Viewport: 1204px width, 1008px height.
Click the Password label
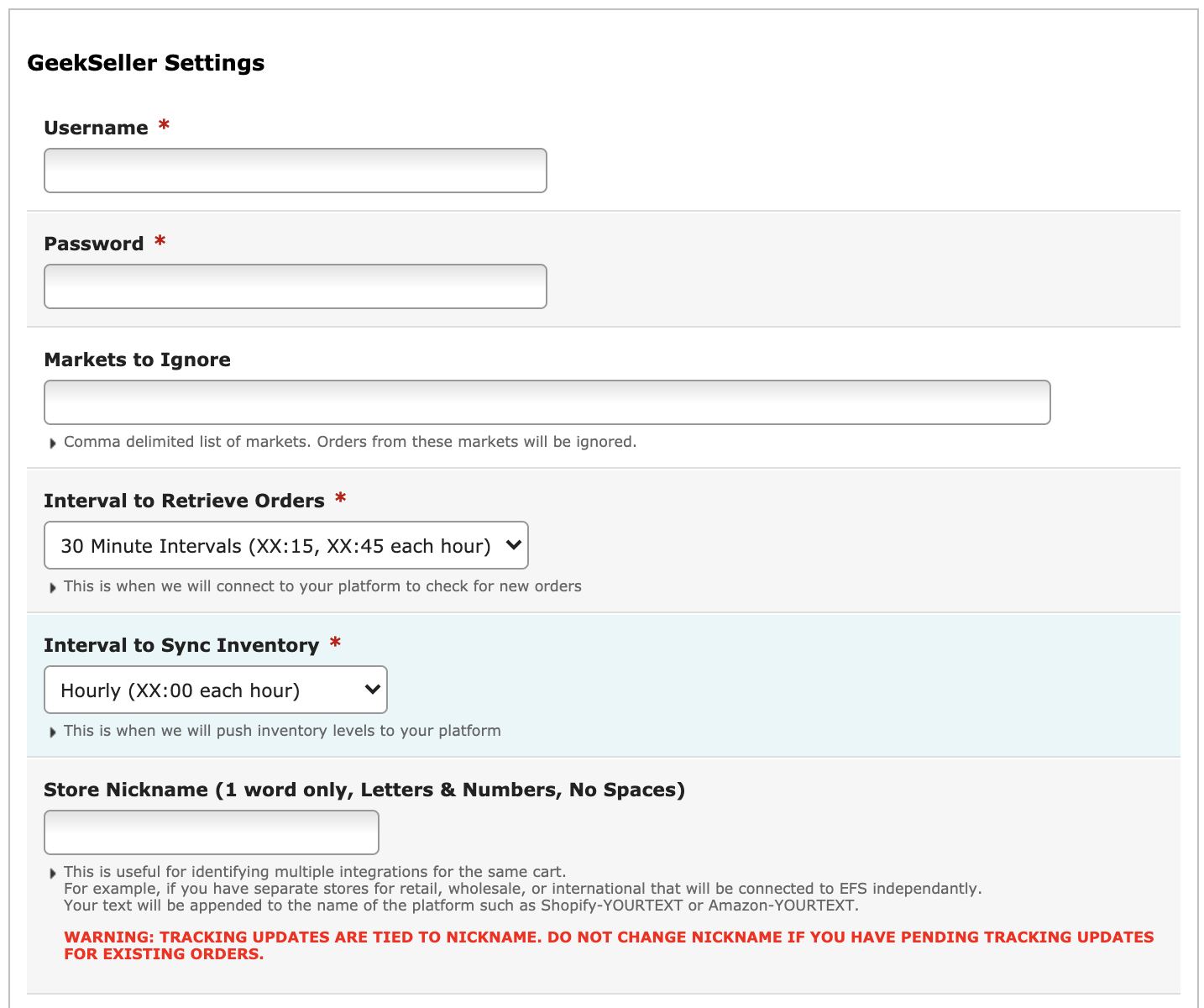(x=94, y=244)
